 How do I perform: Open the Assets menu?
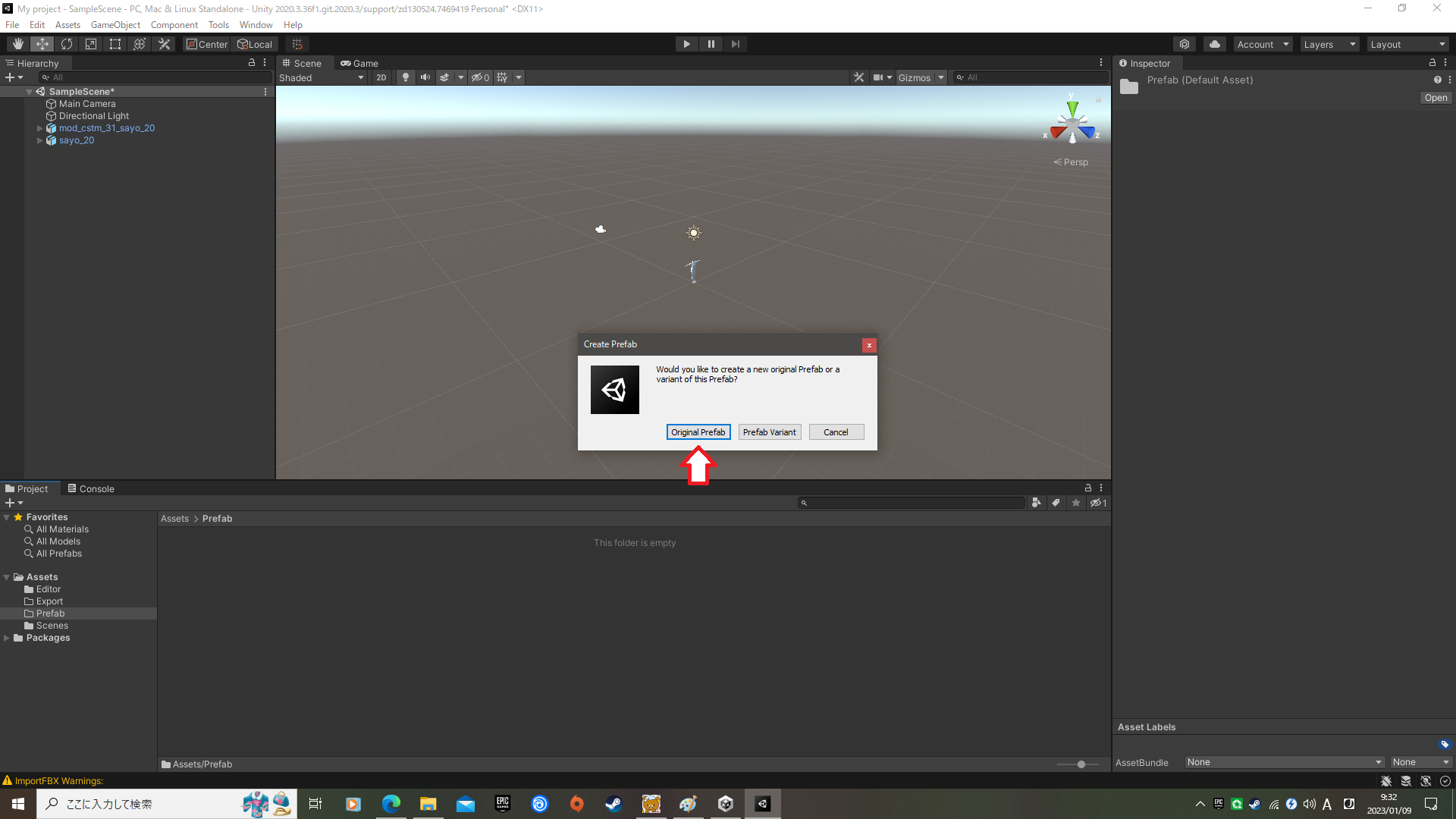pos(67,25)
